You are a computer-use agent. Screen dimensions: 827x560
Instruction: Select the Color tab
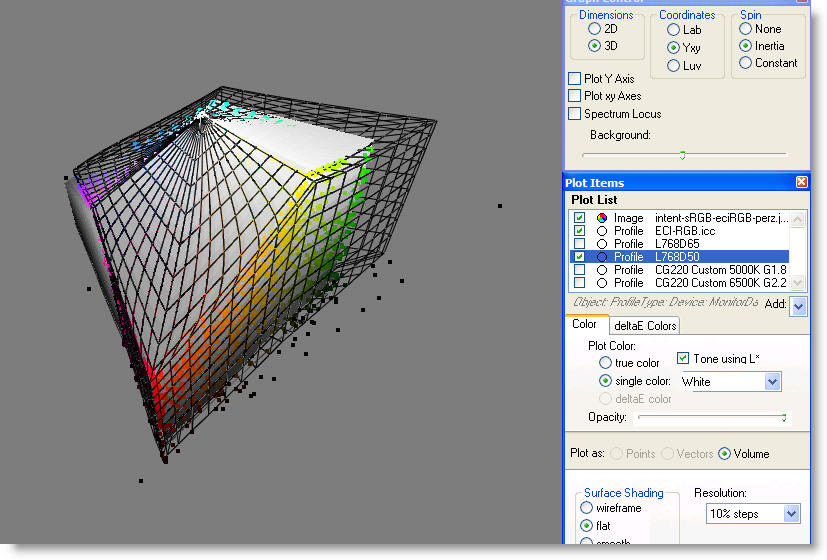coord(584,324)
